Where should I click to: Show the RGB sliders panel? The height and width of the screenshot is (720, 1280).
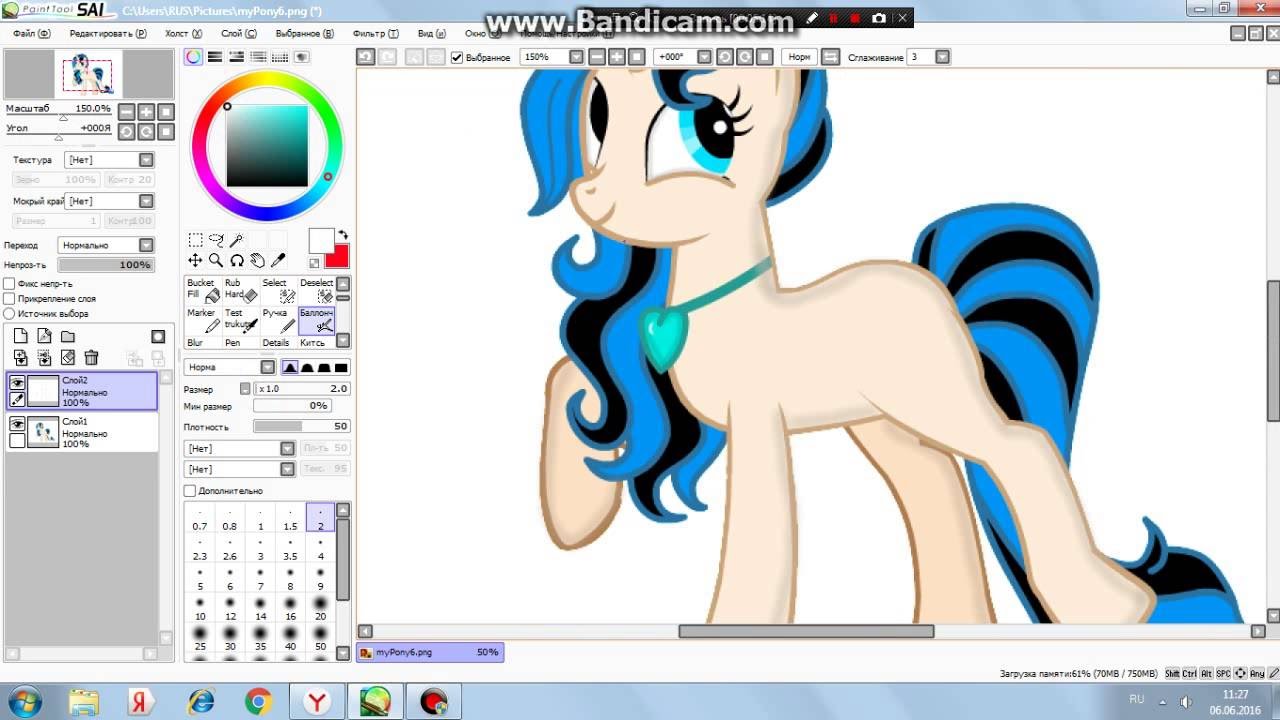point(215,57)
